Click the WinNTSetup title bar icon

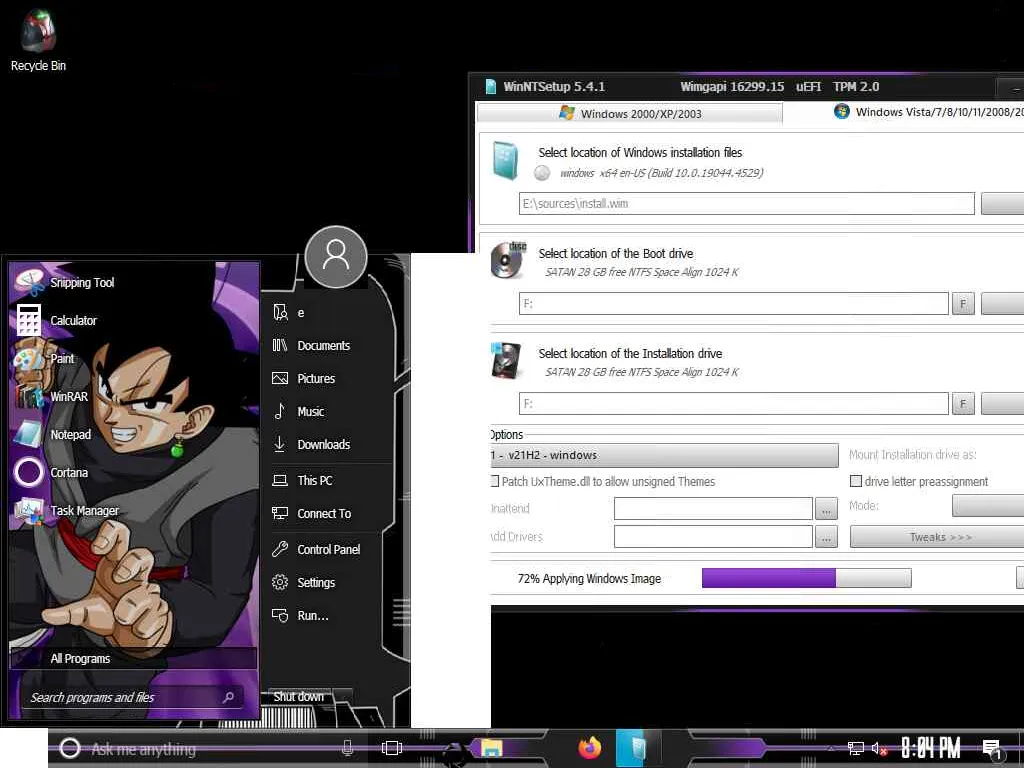tap(490, 86)
